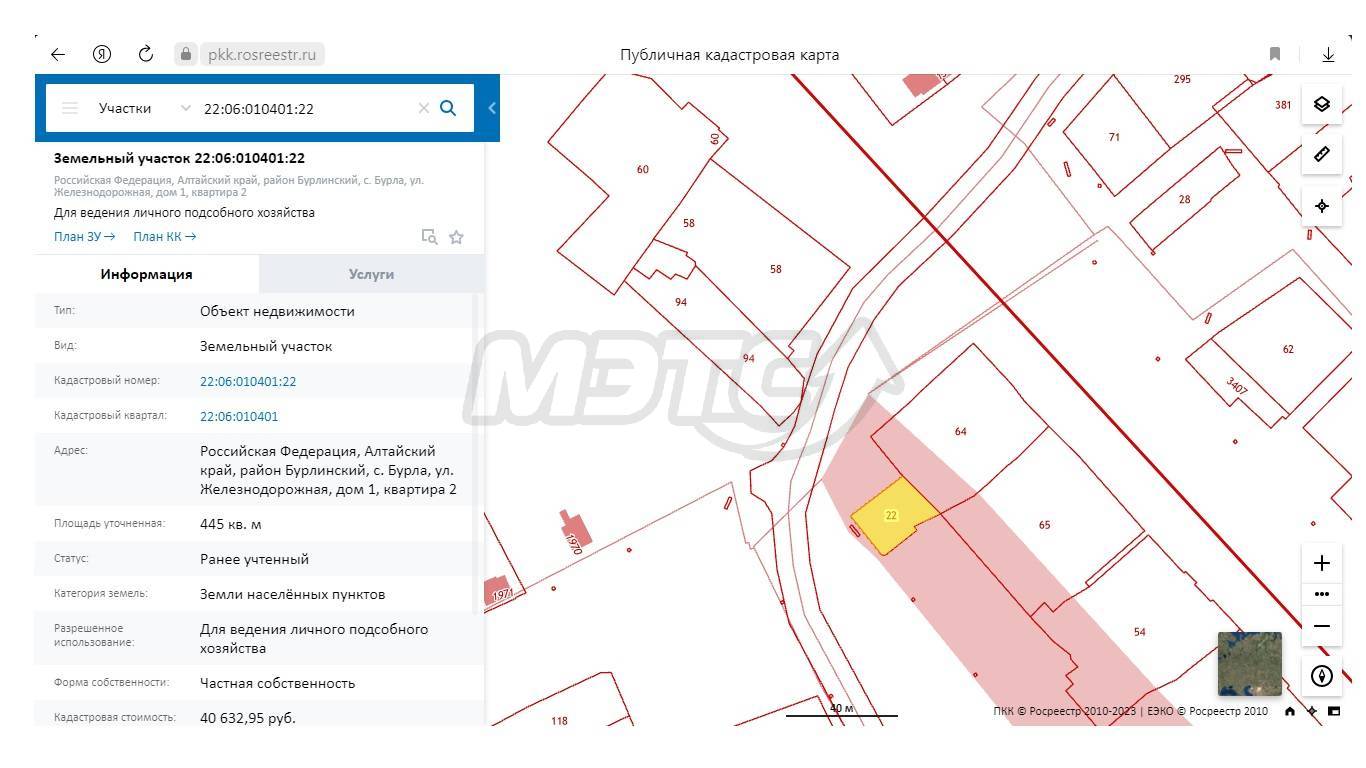1366x768 pixels.
Task: Reload the page
Action: 145,54
